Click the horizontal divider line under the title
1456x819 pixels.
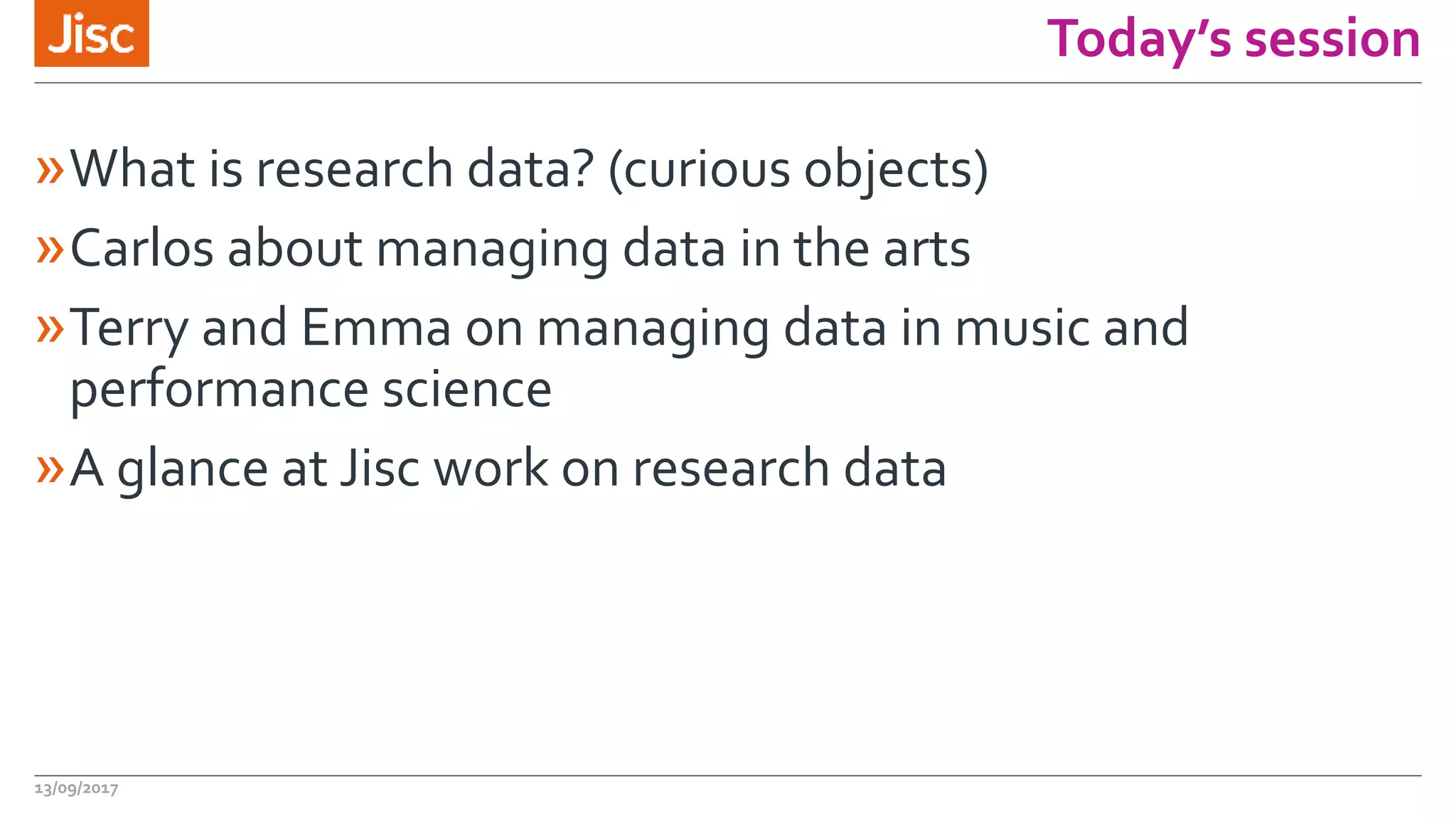tap(728, 83)
